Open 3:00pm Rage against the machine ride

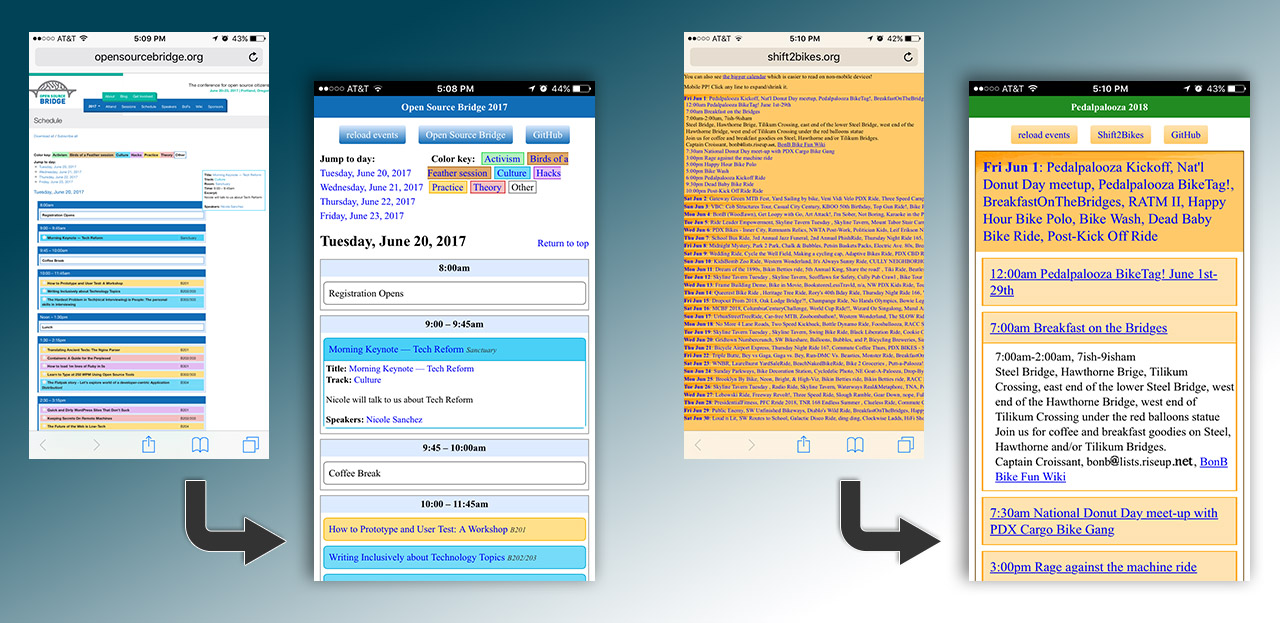(1093, 567)
